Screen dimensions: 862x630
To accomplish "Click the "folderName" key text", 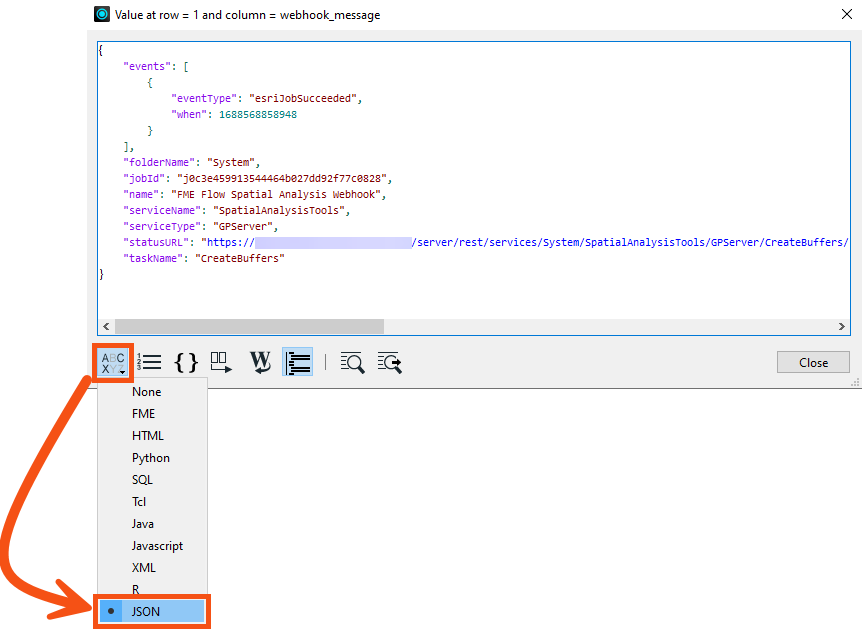I will [159, 162].
